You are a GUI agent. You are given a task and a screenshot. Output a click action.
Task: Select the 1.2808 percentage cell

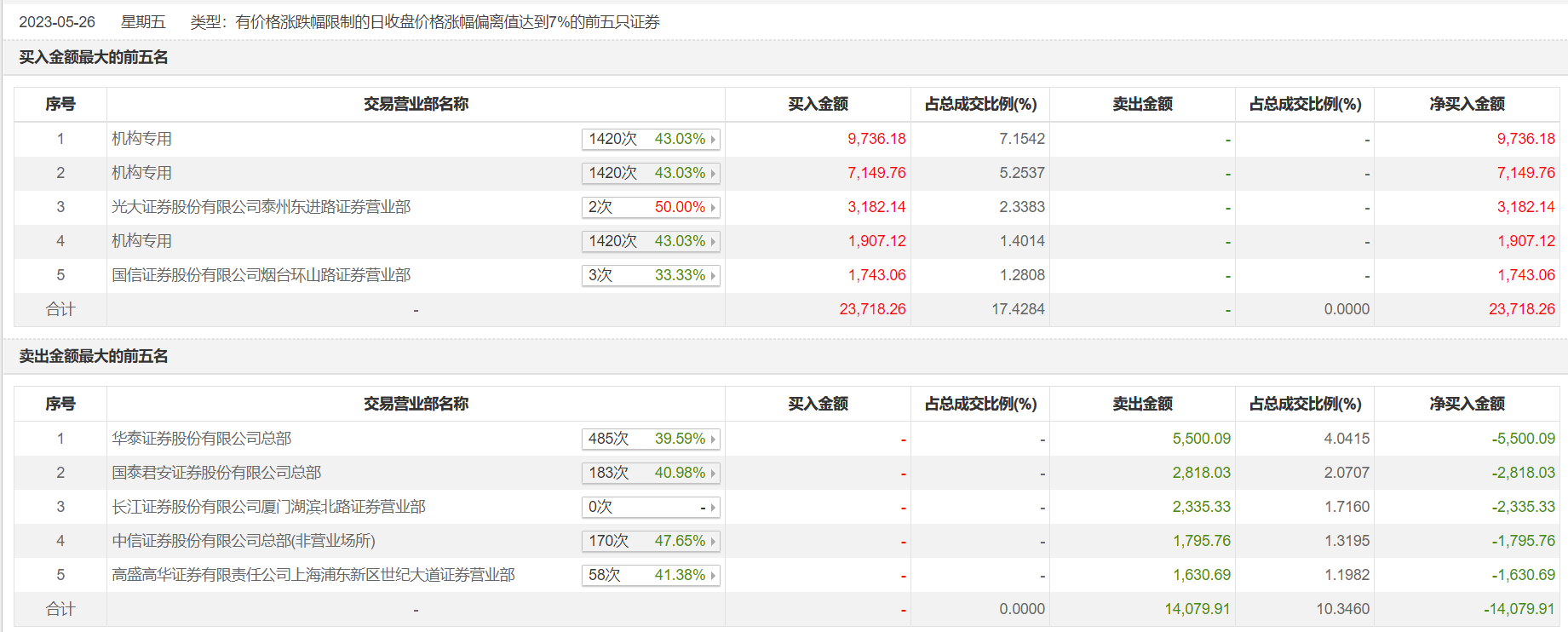pyautogui.click(x=1022, y=275)
